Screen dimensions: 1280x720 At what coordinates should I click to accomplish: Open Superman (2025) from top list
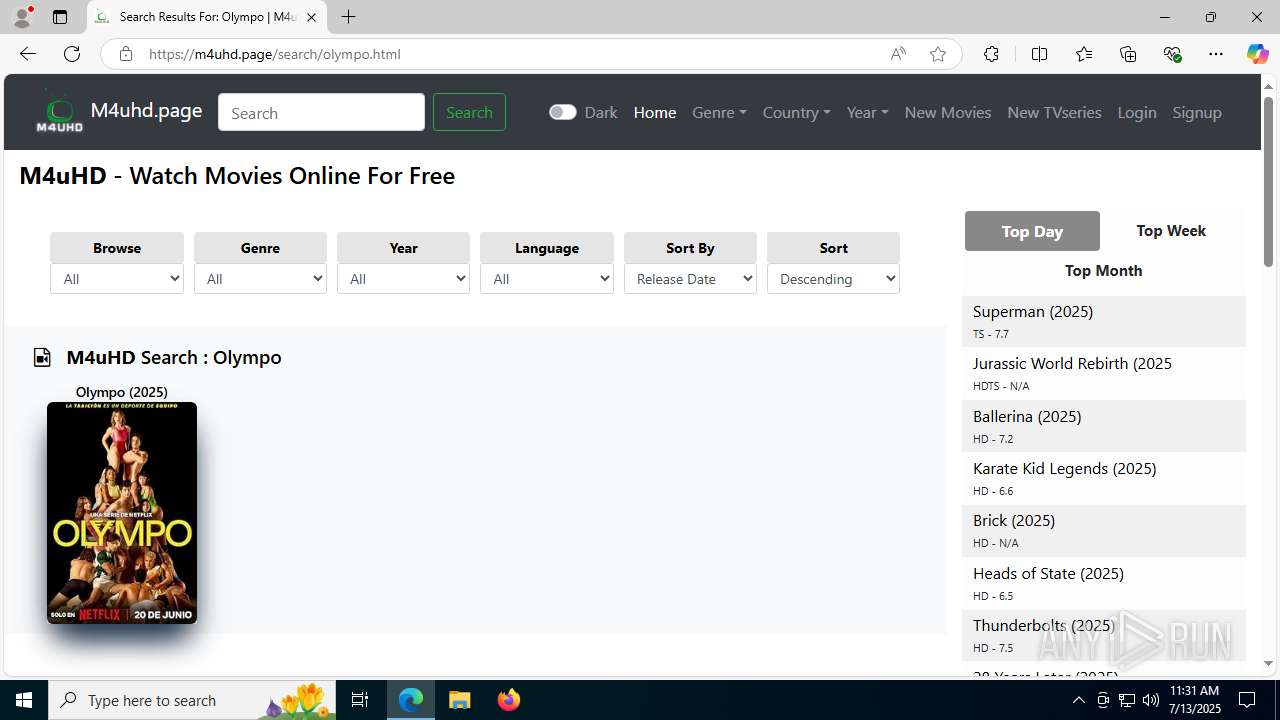click(1033, 311)
